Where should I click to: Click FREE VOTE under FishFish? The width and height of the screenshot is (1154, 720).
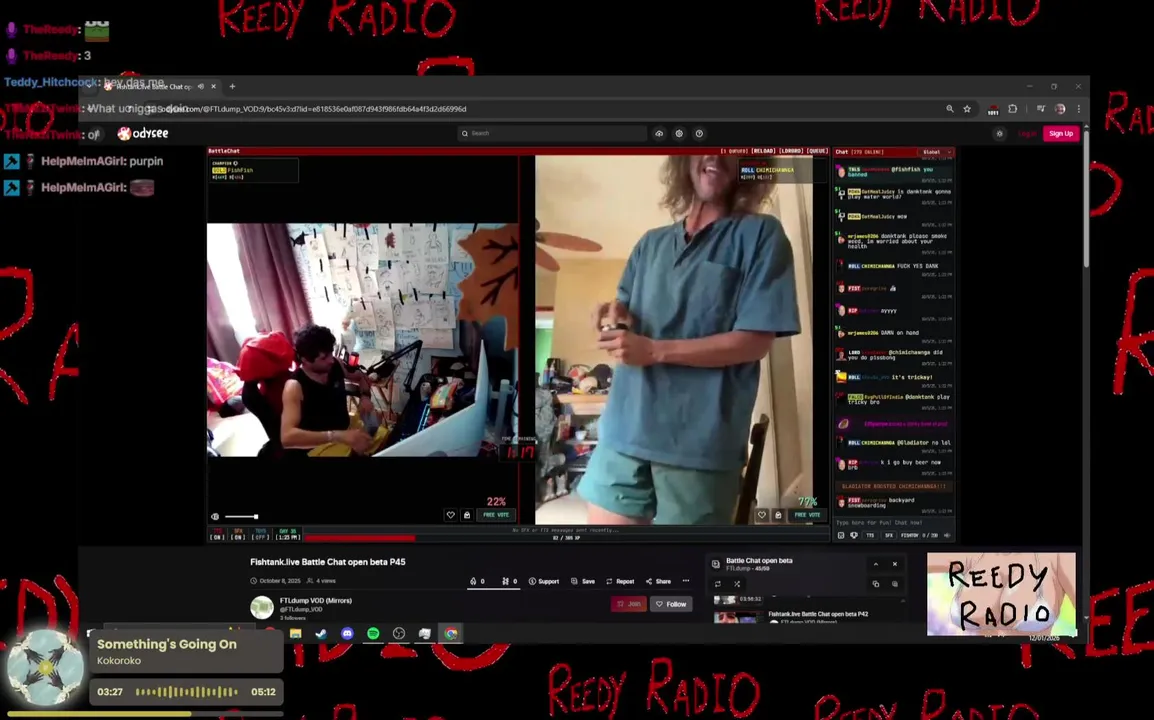pos(496,515)
